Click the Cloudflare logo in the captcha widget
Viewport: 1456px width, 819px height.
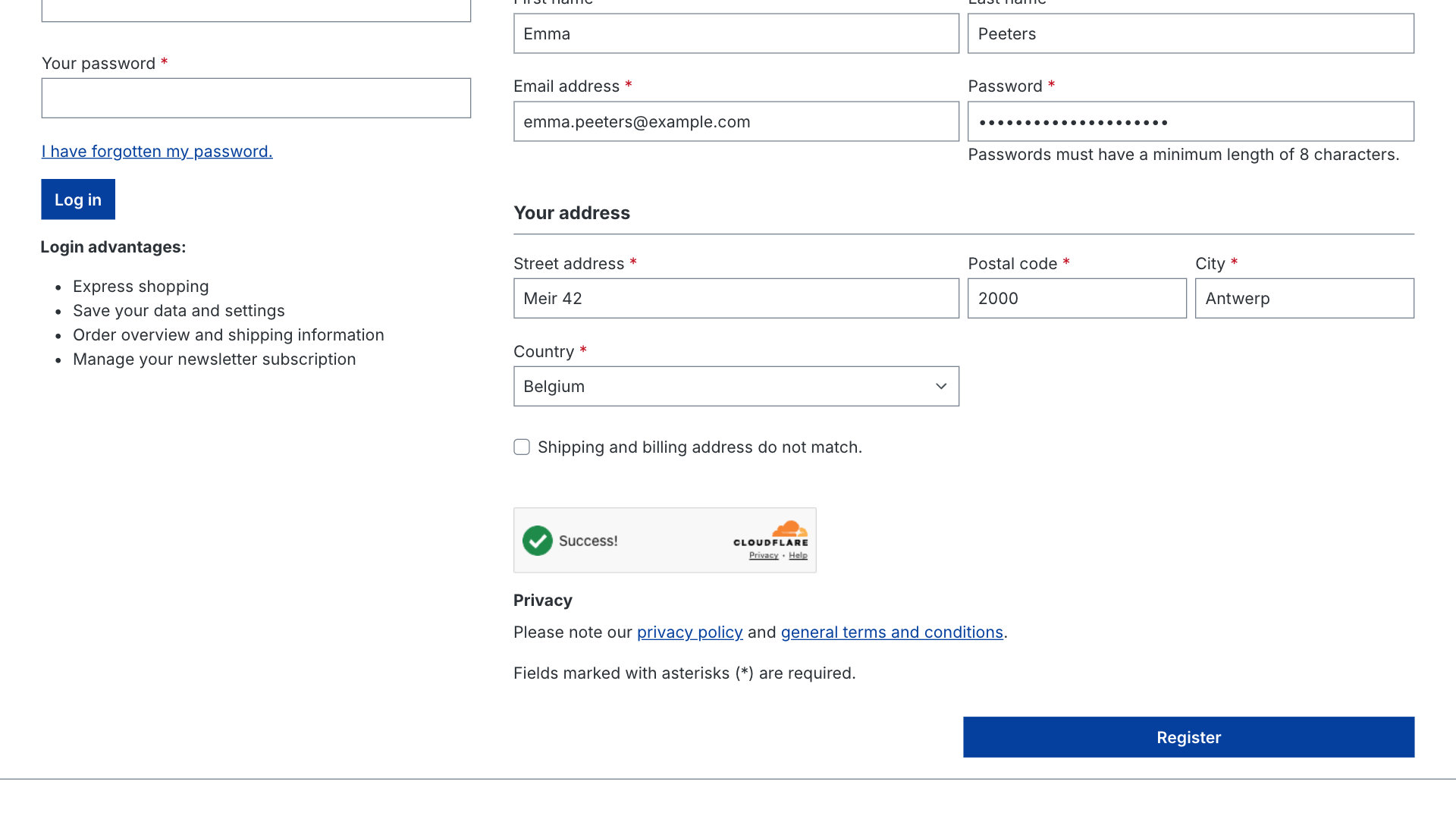(771, 534)
